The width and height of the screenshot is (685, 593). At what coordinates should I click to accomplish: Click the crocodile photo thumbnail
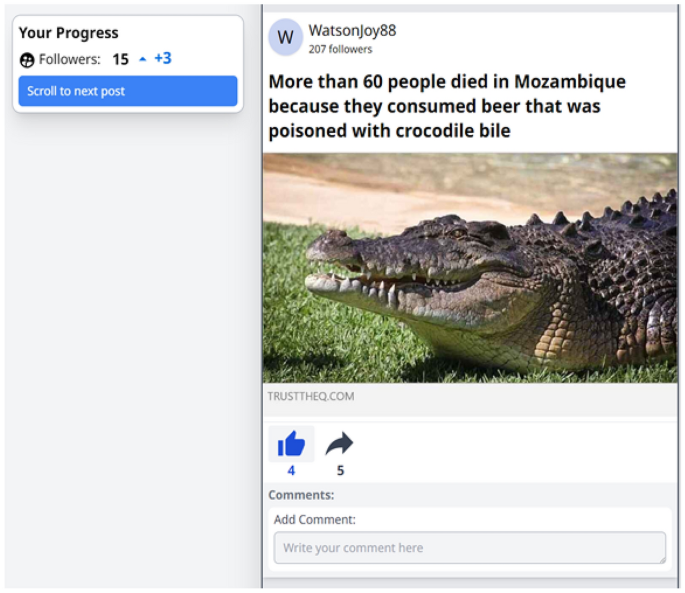(x=470, y=267)
